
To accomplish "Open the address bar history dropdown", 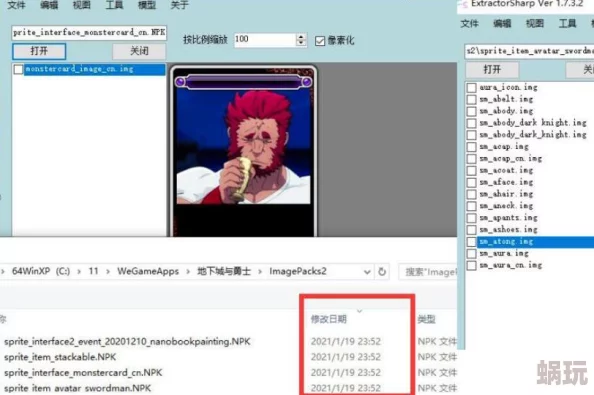I will click(x=367, y=272).
